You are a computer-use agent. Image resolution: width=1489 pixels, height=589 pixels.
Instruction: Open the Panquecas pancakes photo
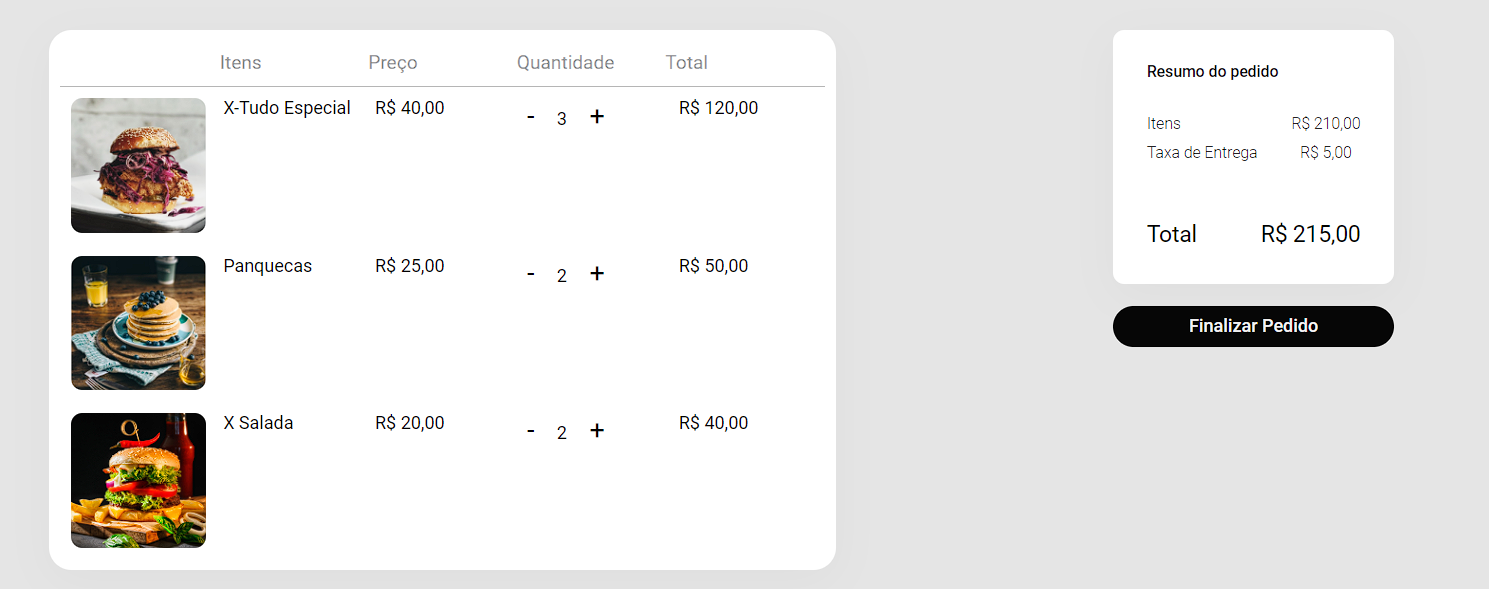[138, 322]
